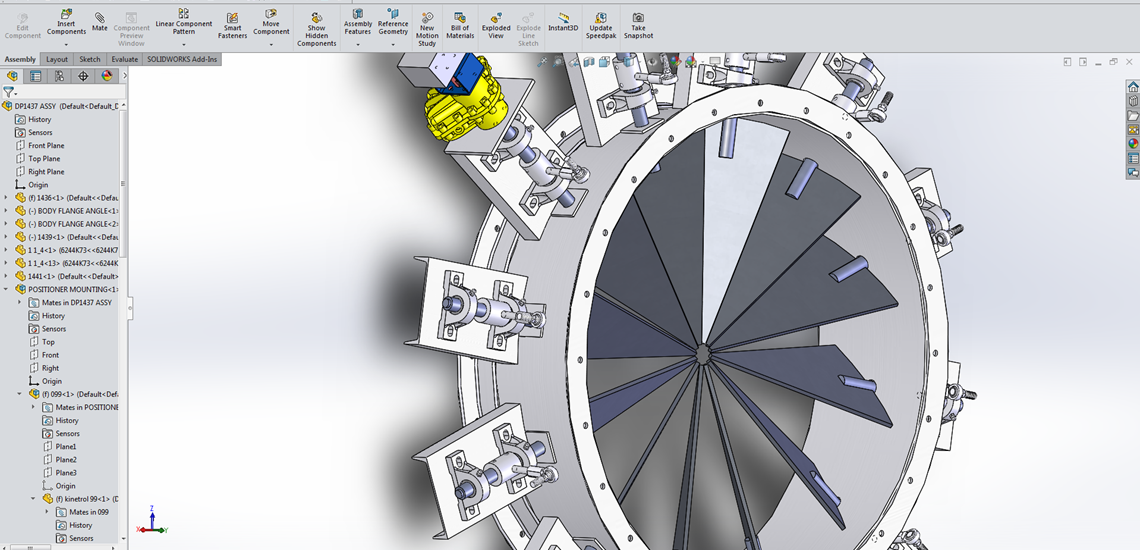Click the Edit Component tool
This screenshot has height=550, width=1140.
tap(23, 26)
